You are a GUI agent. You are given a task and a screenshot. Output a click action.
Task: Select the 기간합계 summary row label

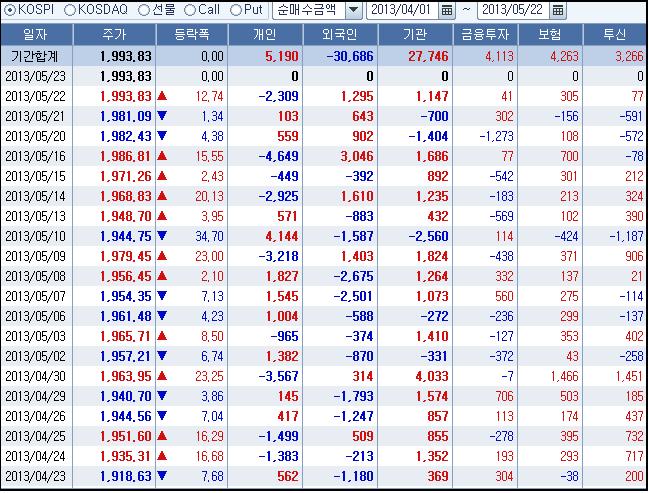coord(35,56)
